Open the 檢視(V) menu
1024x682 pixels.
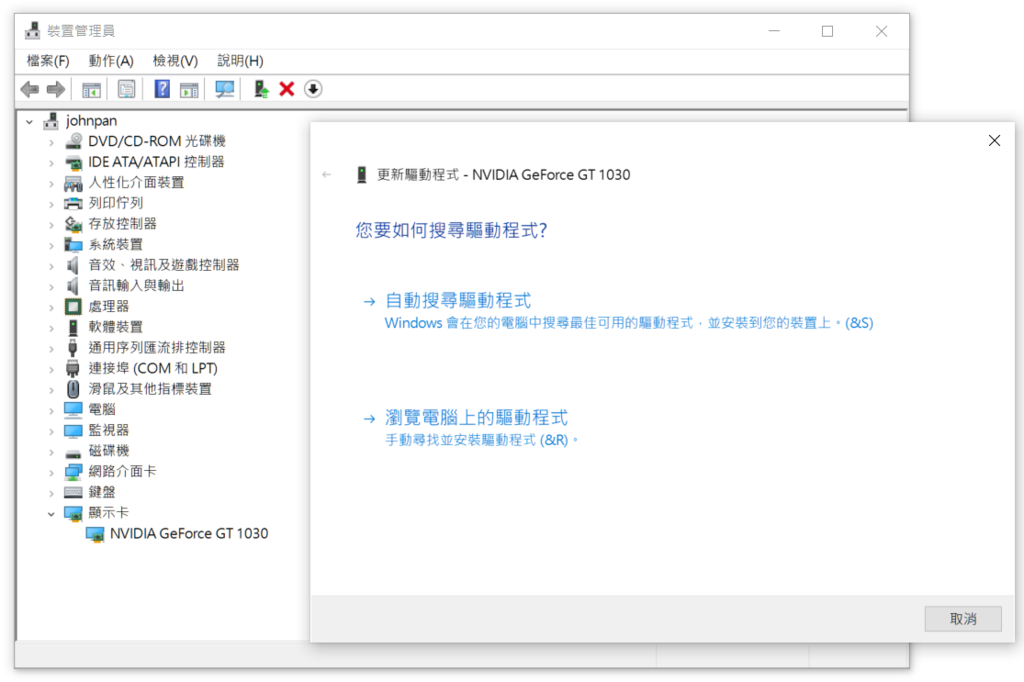(175, 61)
